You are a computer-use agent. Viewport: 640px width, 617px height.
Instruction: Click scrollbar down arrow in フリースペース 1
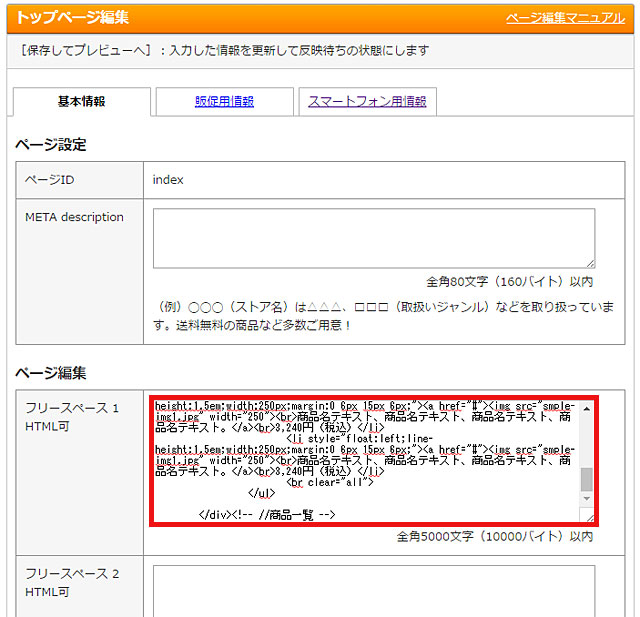tap(587, 498)
